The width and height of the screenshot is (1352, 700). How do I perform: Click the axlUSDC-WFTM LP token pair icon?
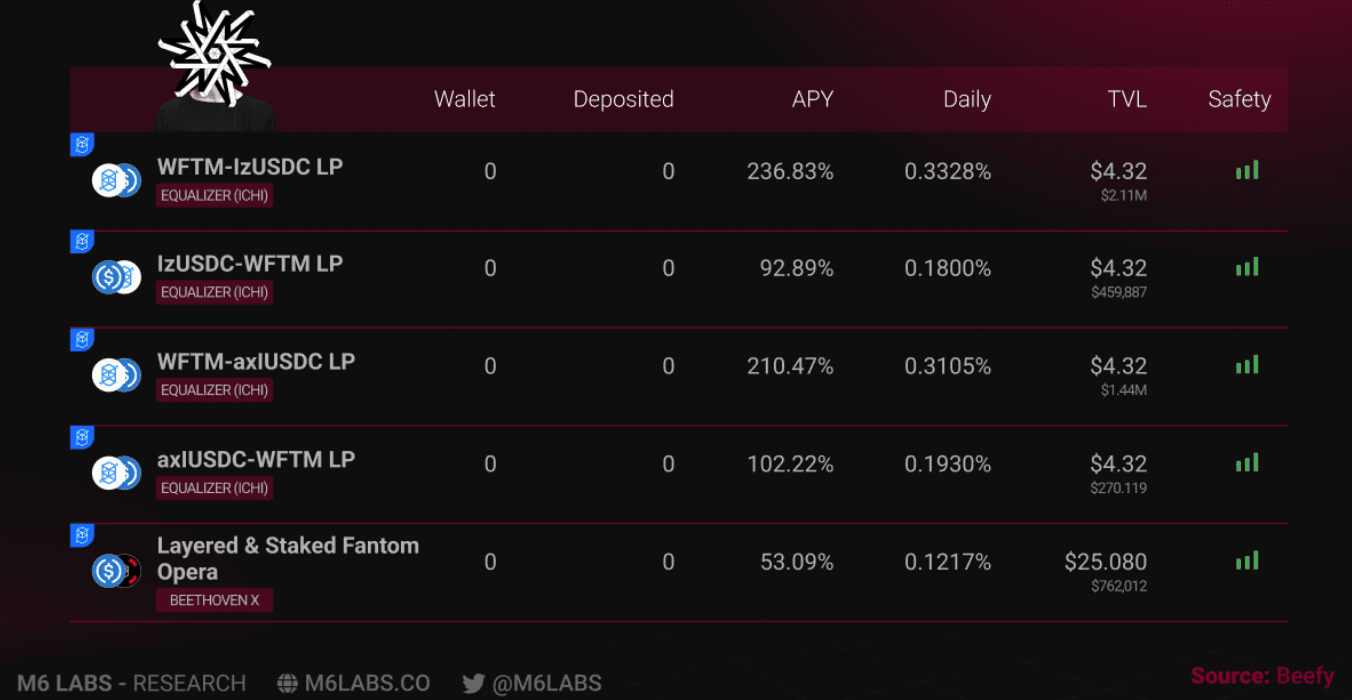(116, 473)
